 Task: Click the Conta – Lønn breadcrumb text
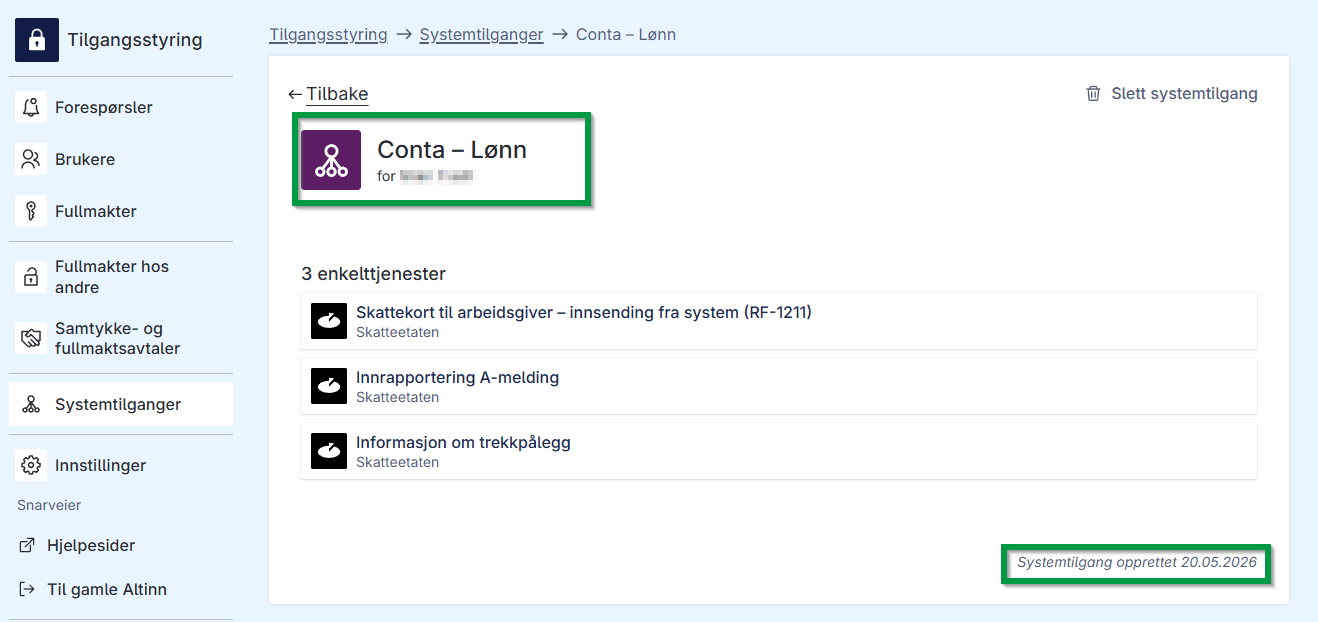(626, 34)
